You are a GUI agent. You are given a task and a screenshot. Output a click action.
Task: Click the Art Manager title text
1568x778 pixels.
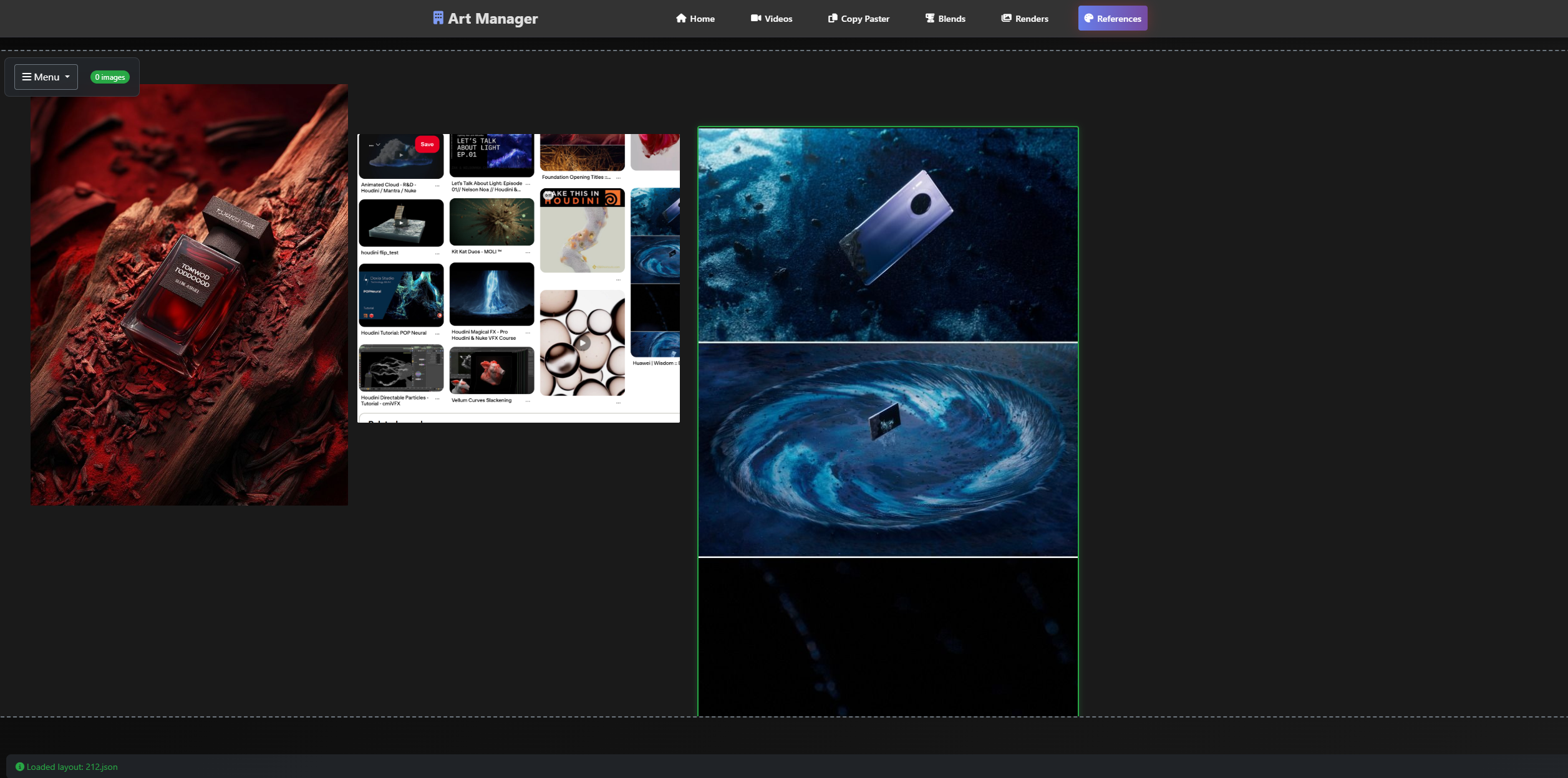point(493,19)
